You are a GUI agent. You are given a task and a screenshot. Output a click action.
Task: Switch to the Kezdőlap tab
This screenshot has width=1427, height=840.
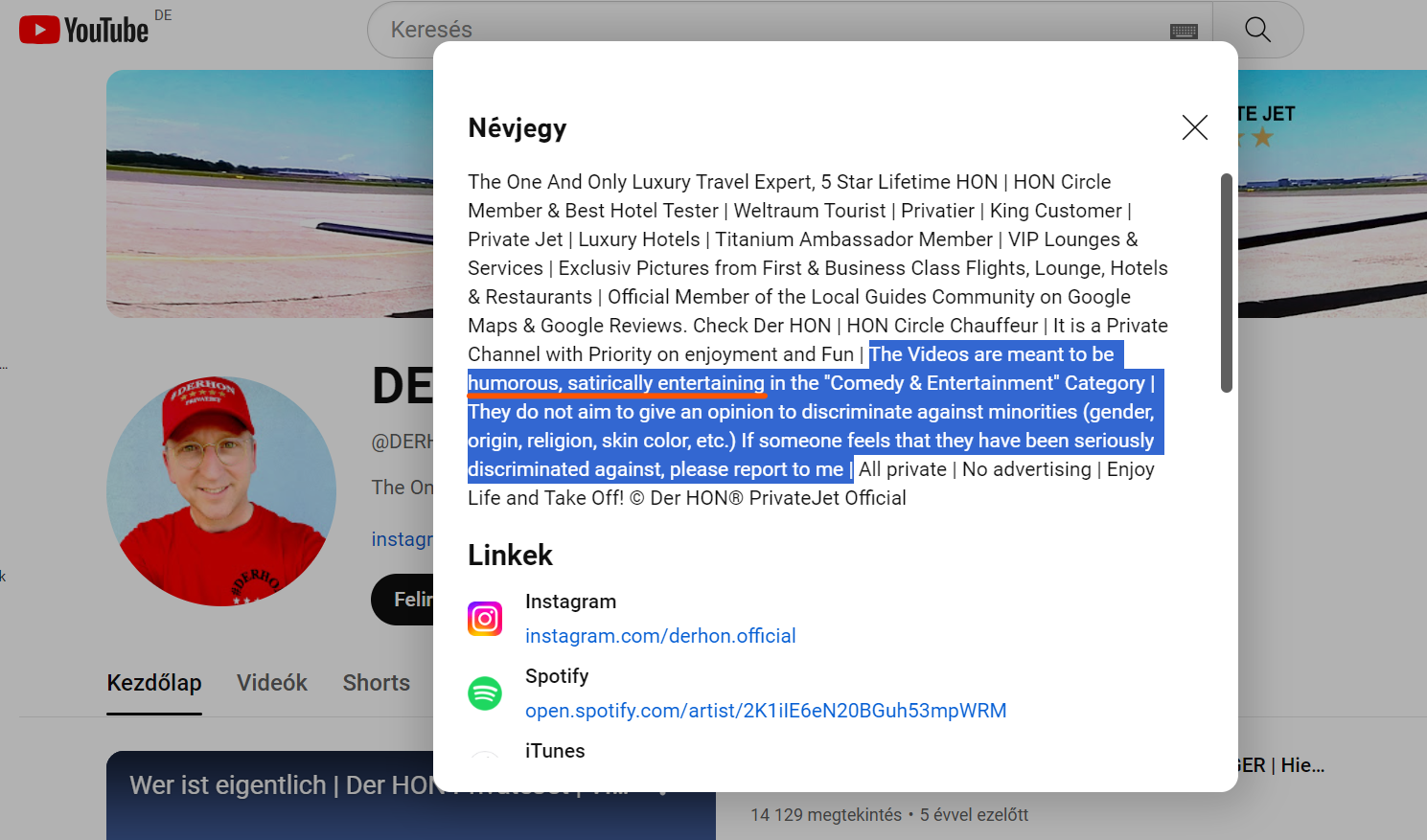(x=154, y=683)
